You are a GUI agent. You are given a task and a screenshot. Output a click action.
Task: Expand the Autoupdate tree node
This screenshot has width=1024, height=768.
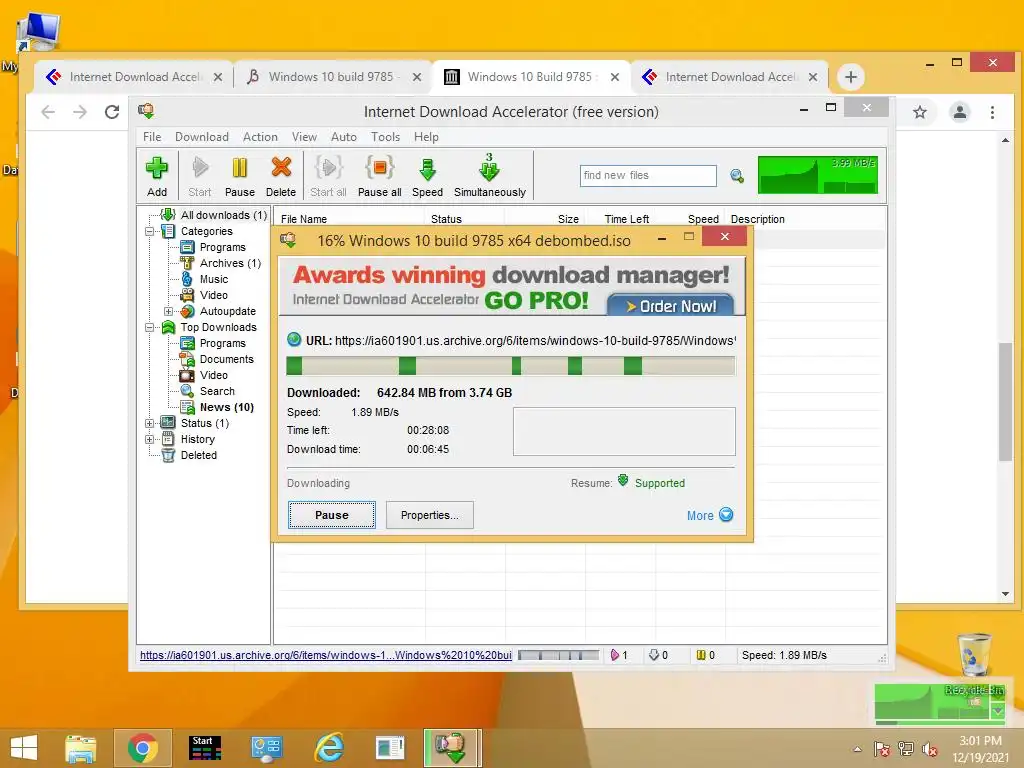pos(168,312)
